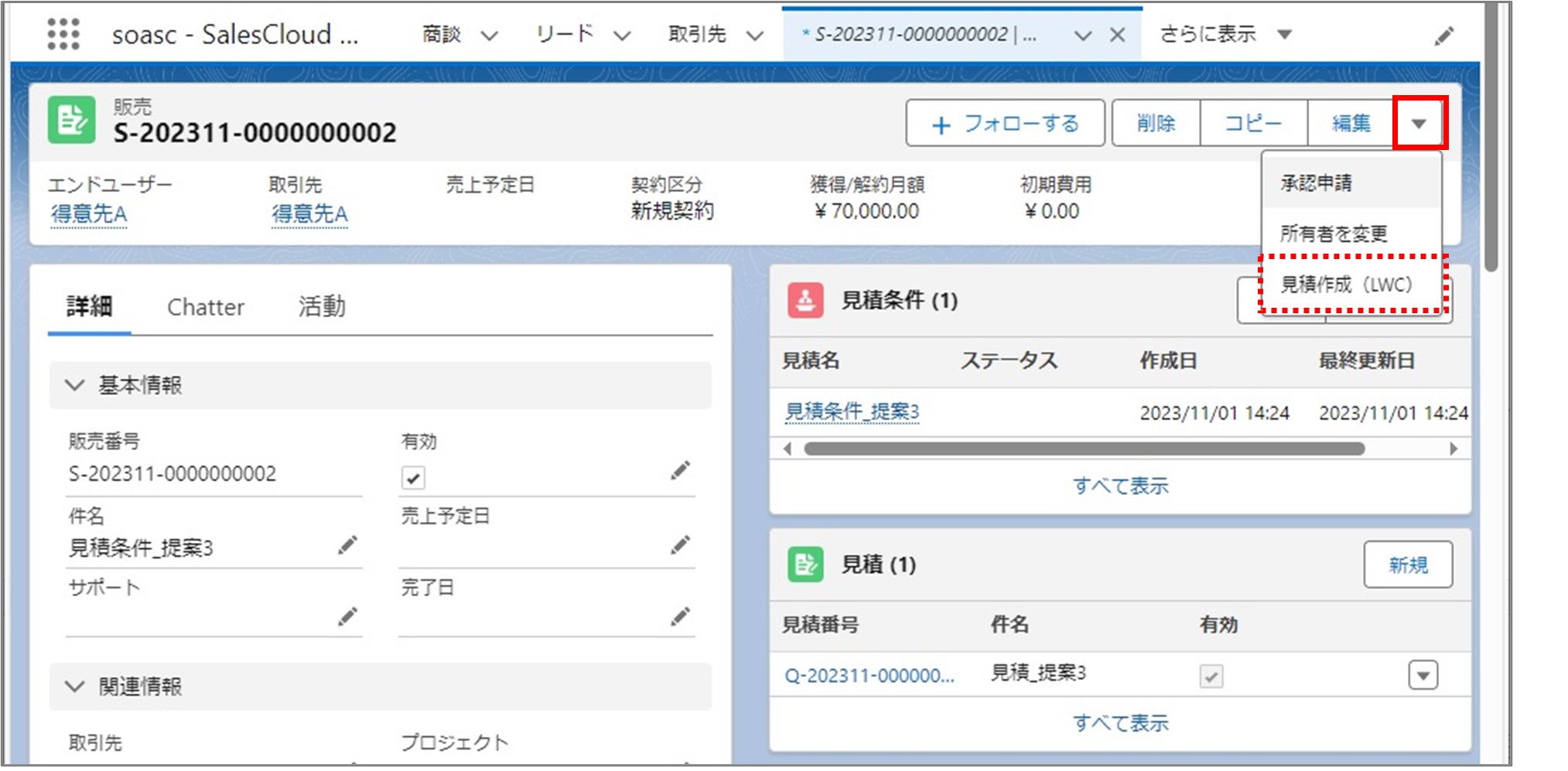Sort by 最終更新日 column header
Image resolution: width=1568 pixels, height=771 pixels.
1367,360
